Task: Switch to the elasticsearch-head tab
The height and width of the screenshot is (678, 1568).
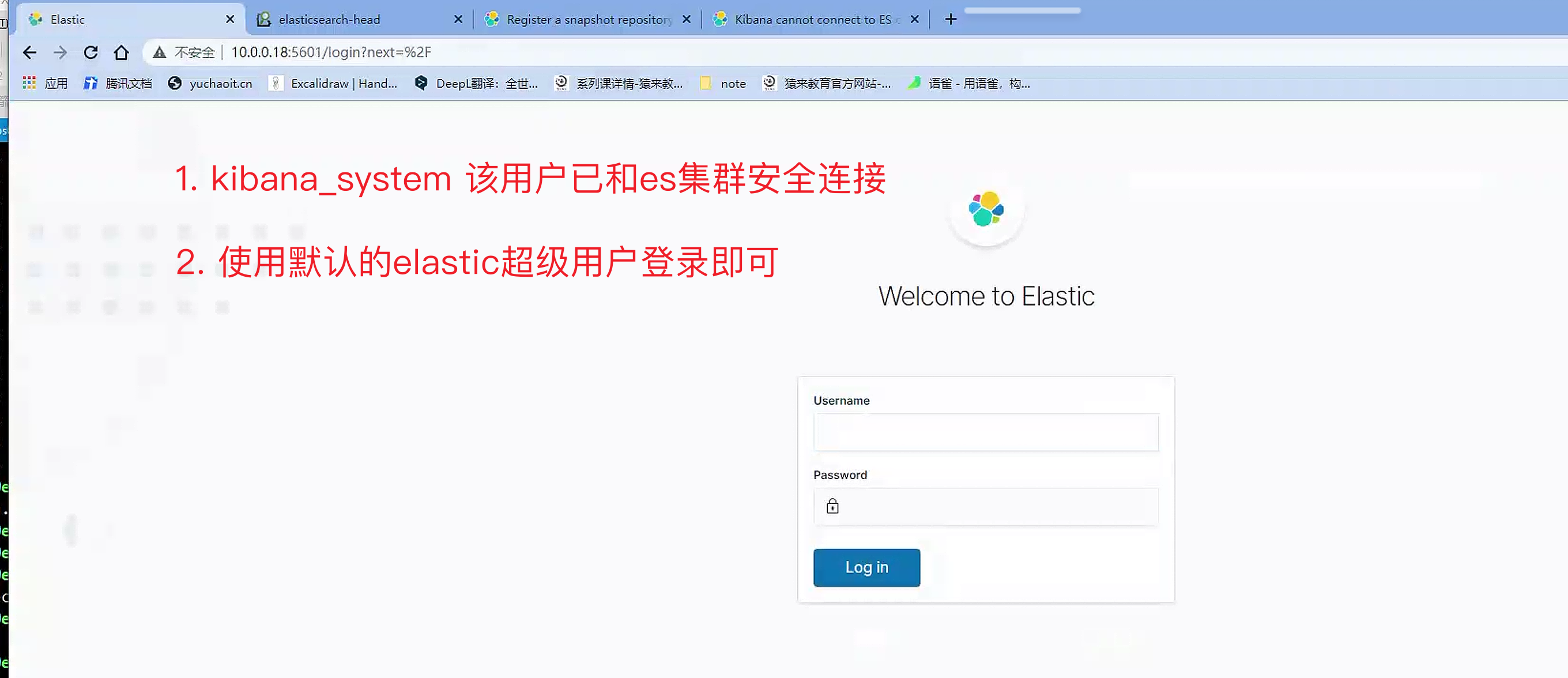Action: (329, 20)
